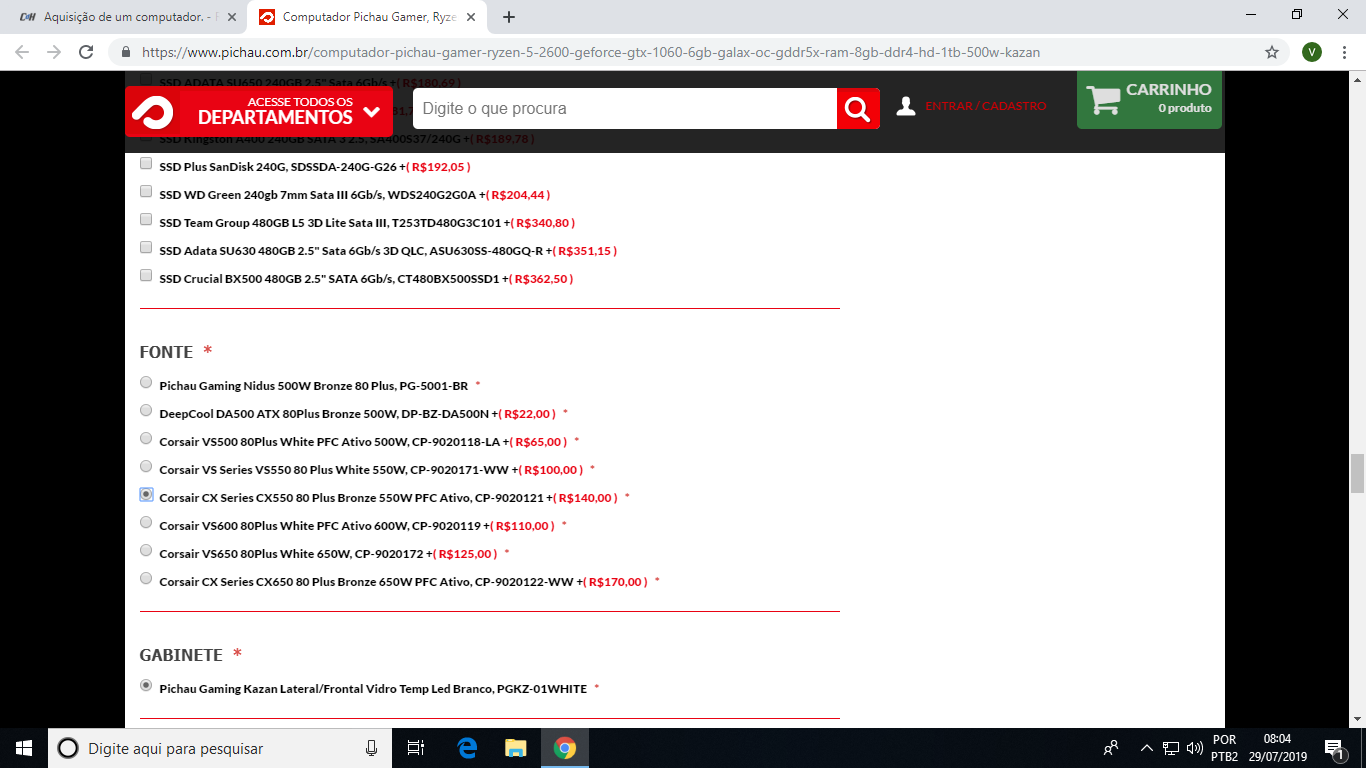This screenshot has height=768, width=1366.
Task: Check SSD Adata SU630 480GB option
Action: point(146,248)
